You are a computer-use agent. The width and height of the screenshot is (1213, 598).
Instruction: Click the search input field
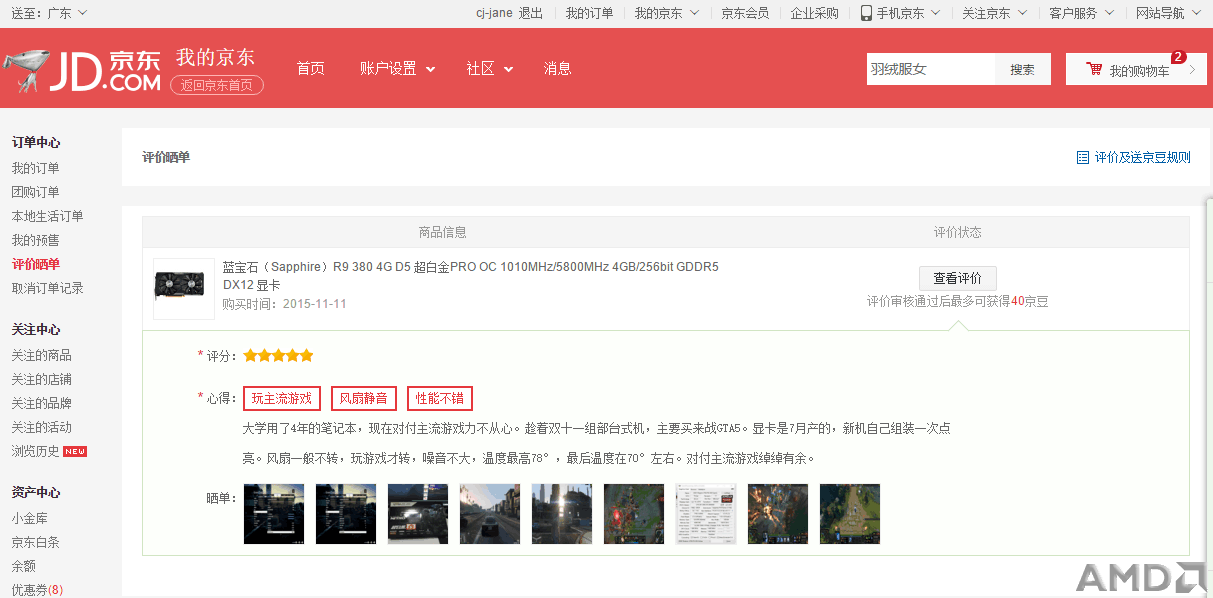click(931, 69)
